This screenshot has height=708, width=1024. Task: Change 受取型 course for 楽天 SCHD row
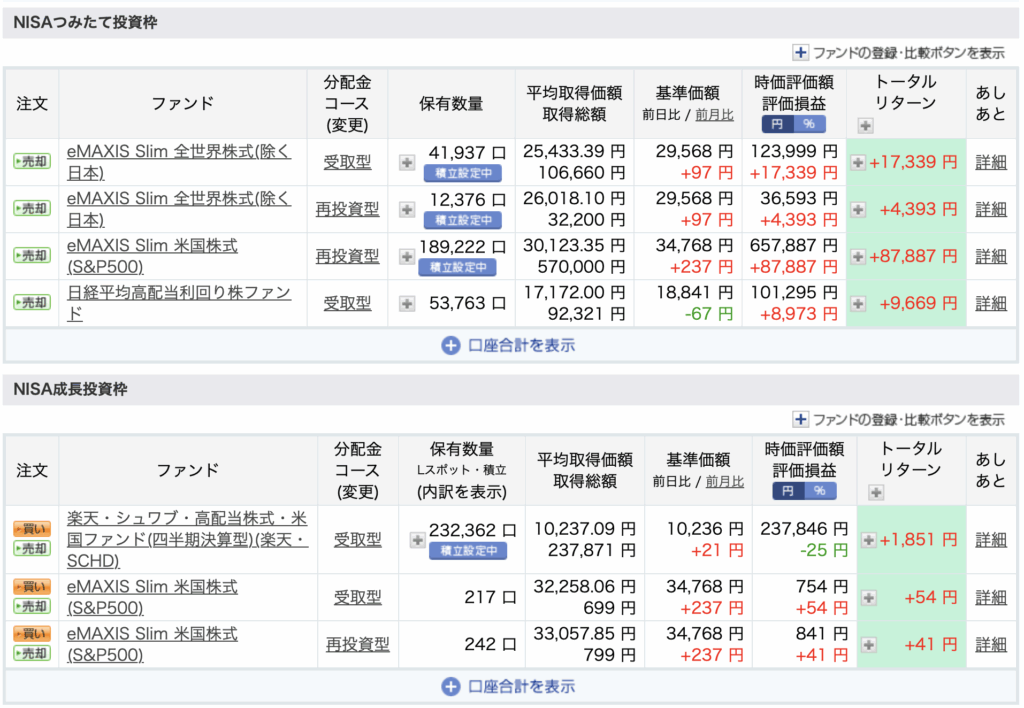tap(358, 539)
